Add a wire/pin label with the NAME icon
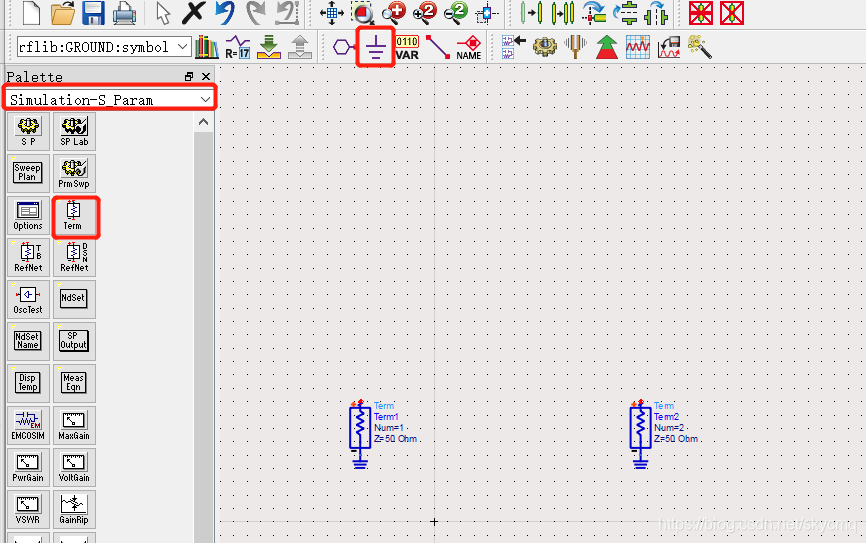 469,48
